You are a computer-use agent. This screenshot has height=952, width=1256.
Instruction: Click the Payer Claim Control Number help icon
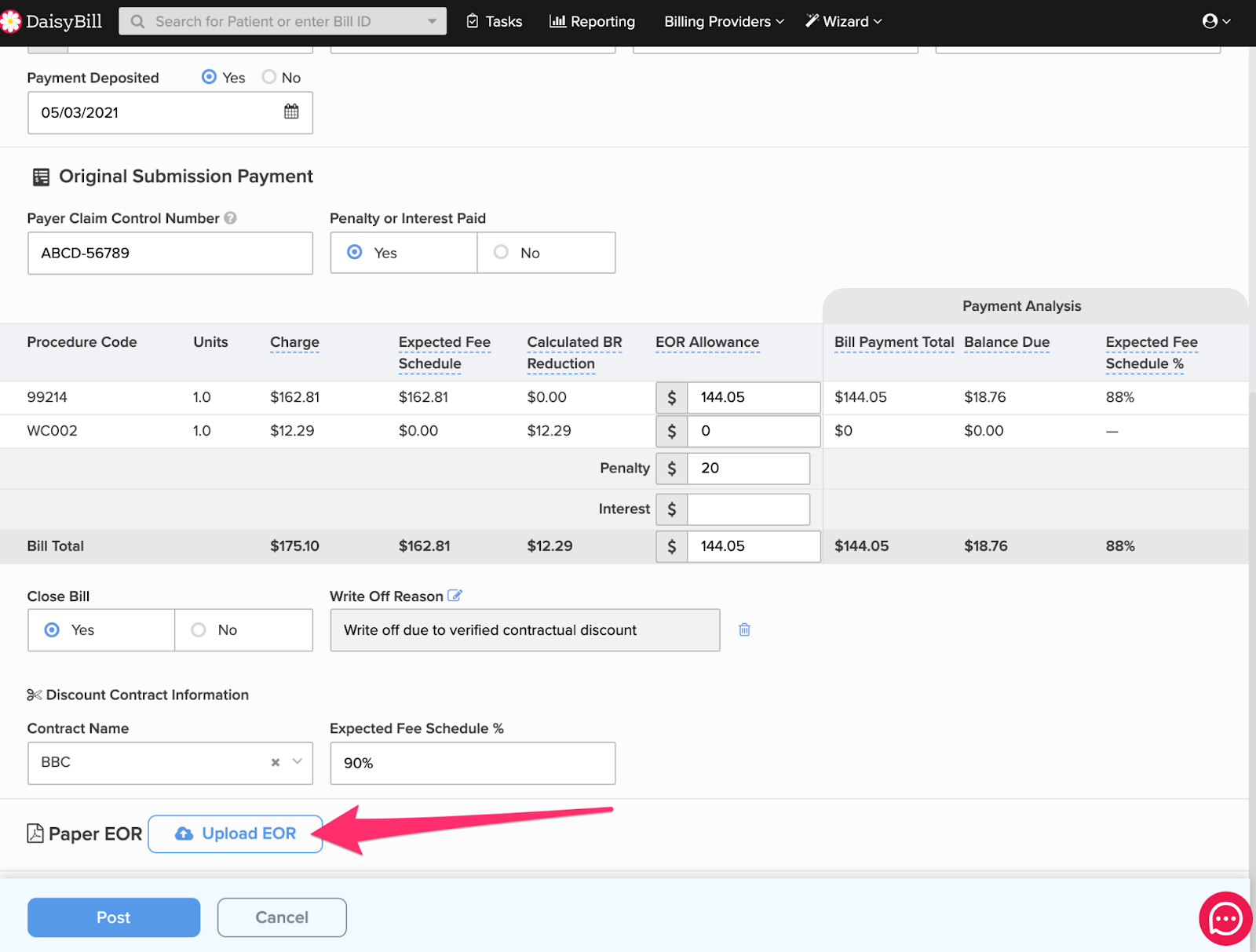click(x=230, y=218)
